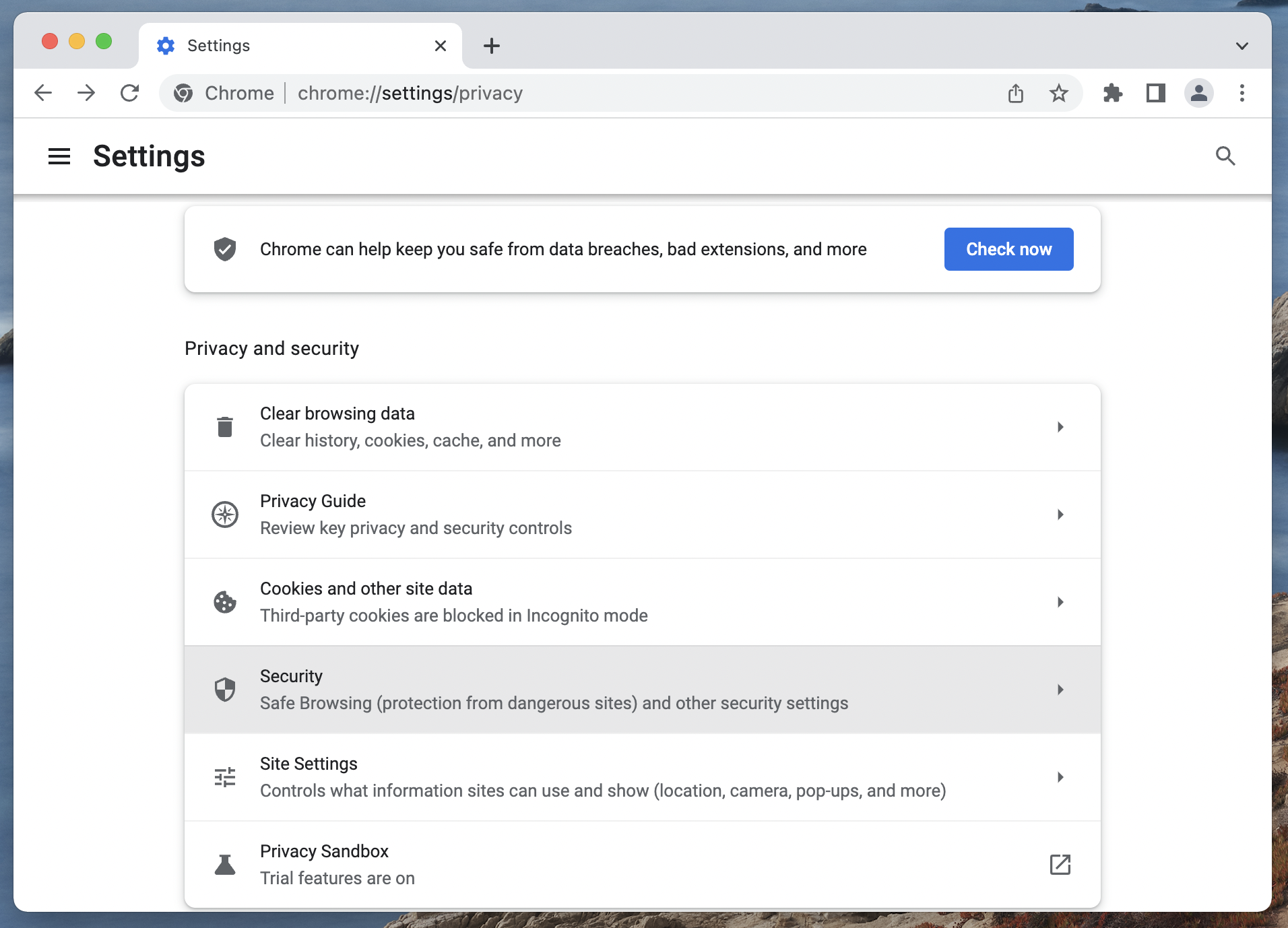Click the Privacy Guide compass icon
This screenshot has height=928, width=1288.
point(225,515)
